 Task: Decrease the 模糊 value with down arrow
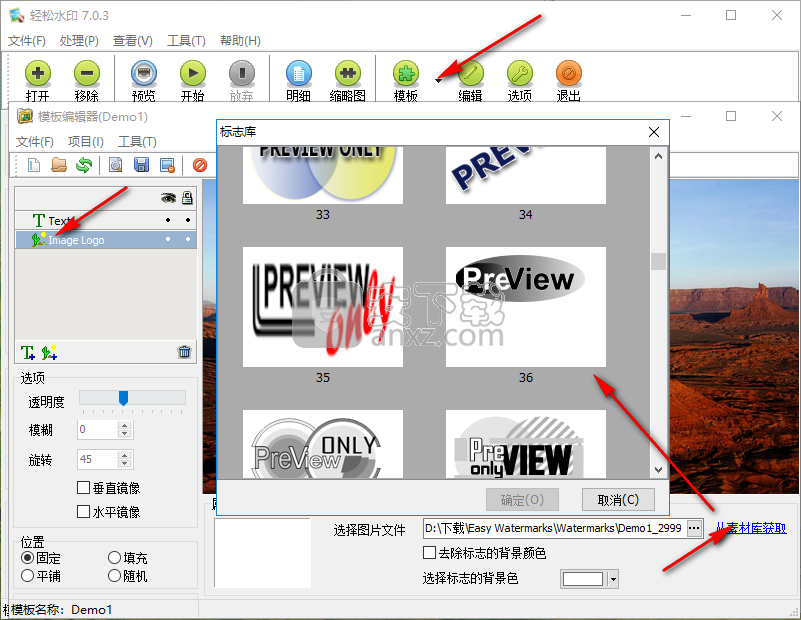coord(124,434)
